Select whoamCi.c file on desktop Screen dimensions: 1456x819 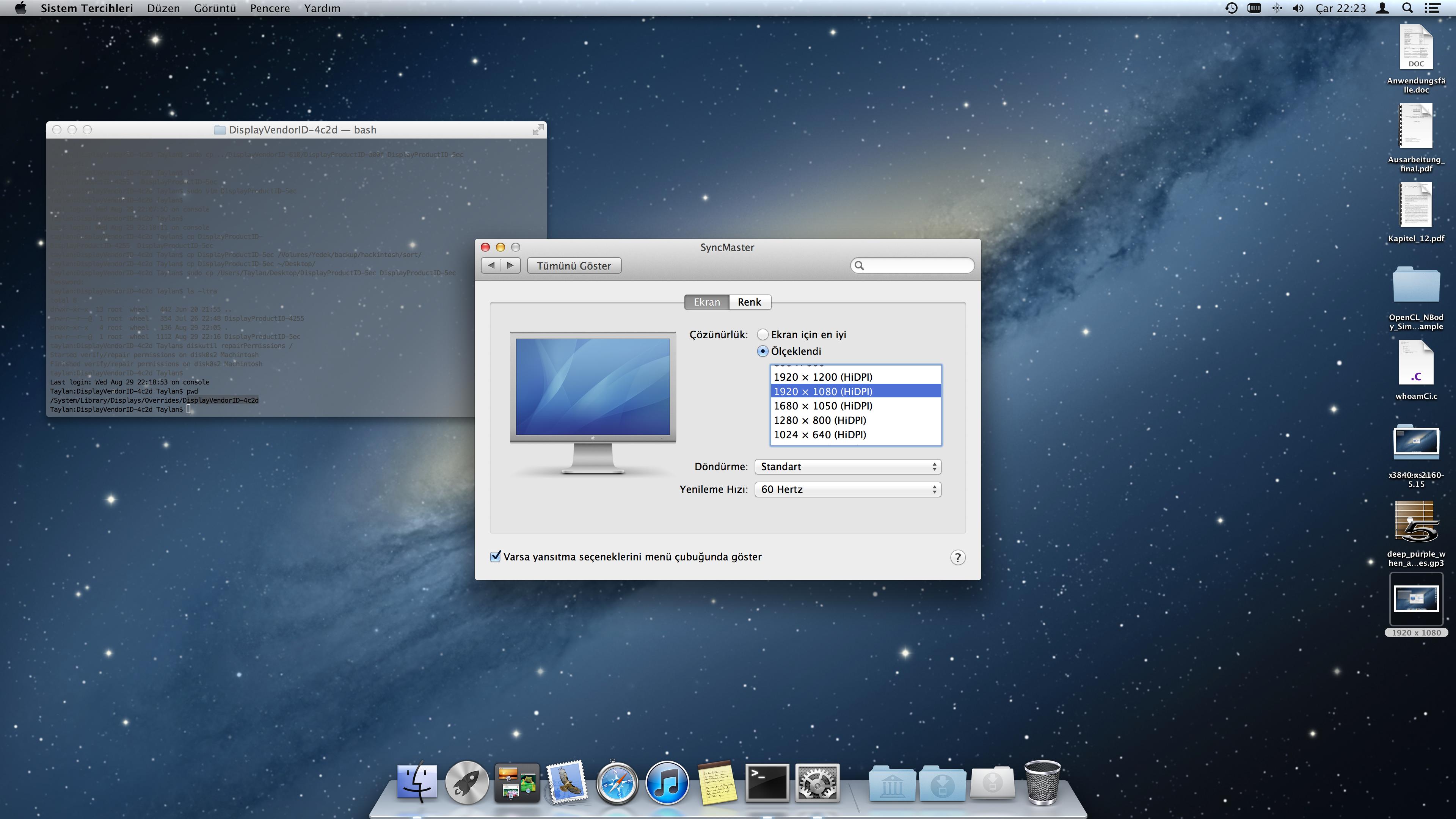[1416, 370]
